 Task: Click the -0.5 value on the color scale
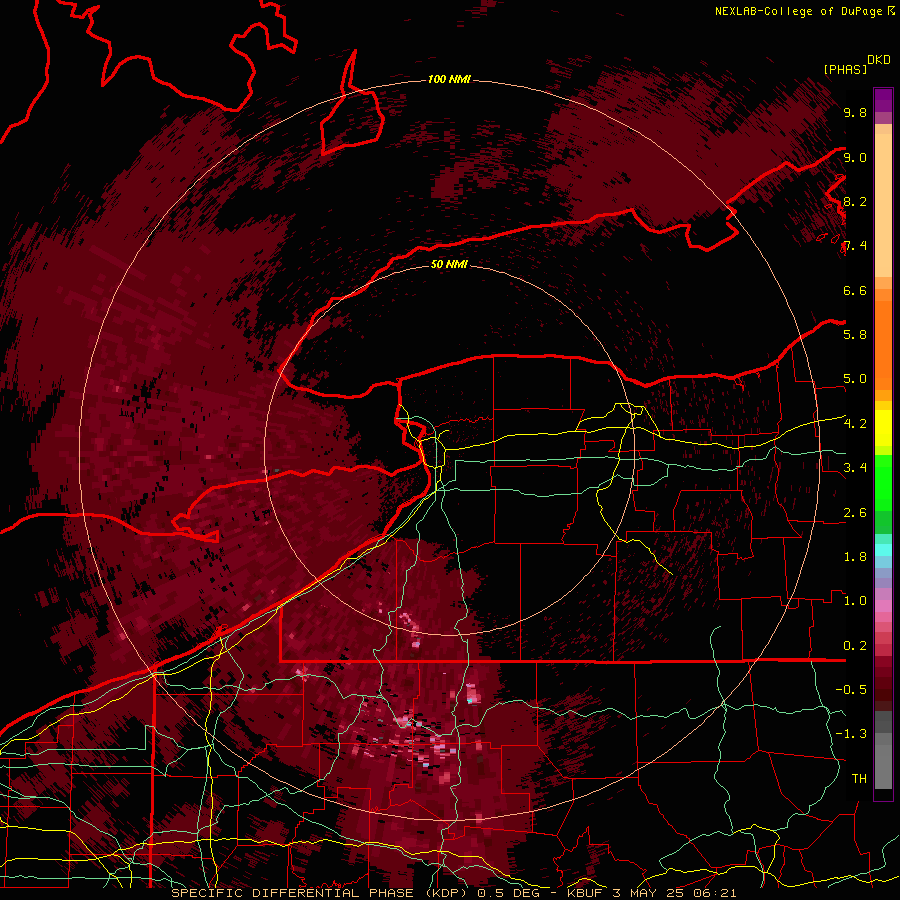[851, 689]
